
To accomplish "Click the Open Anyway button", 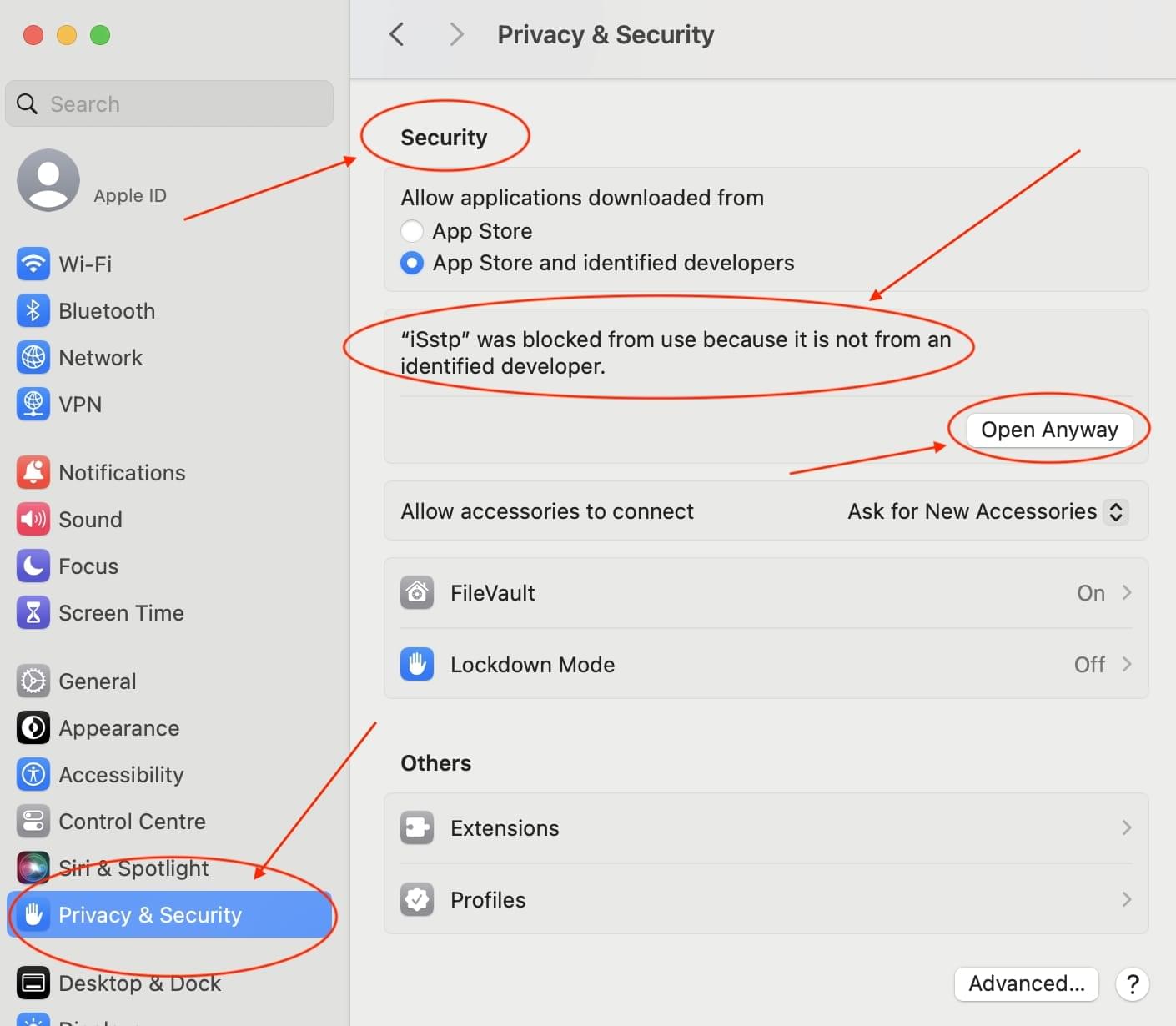I will [1049, 430].
